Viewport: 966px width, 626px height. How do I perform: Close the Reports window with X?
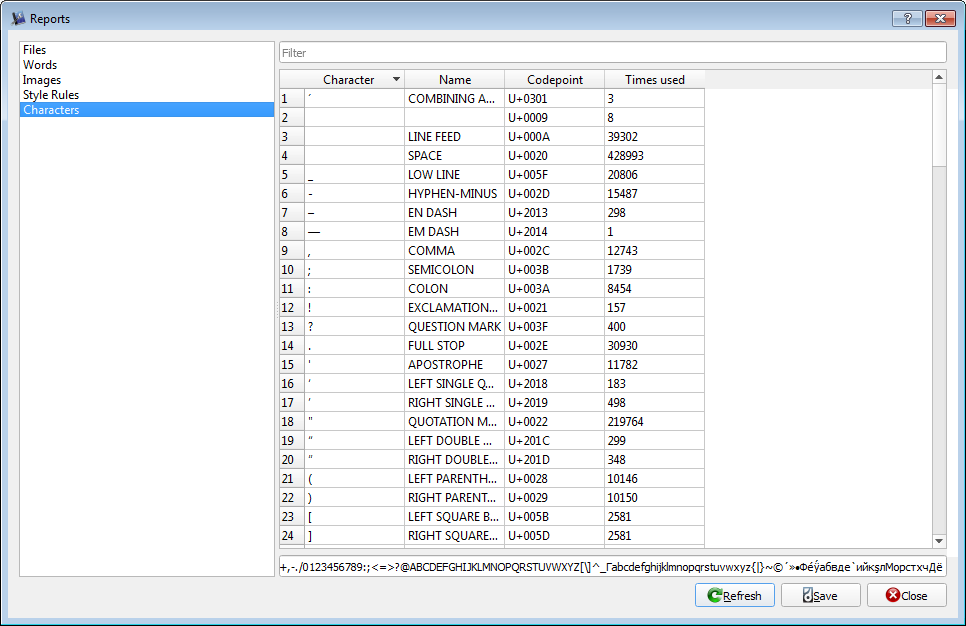click(x=940, y=18)
